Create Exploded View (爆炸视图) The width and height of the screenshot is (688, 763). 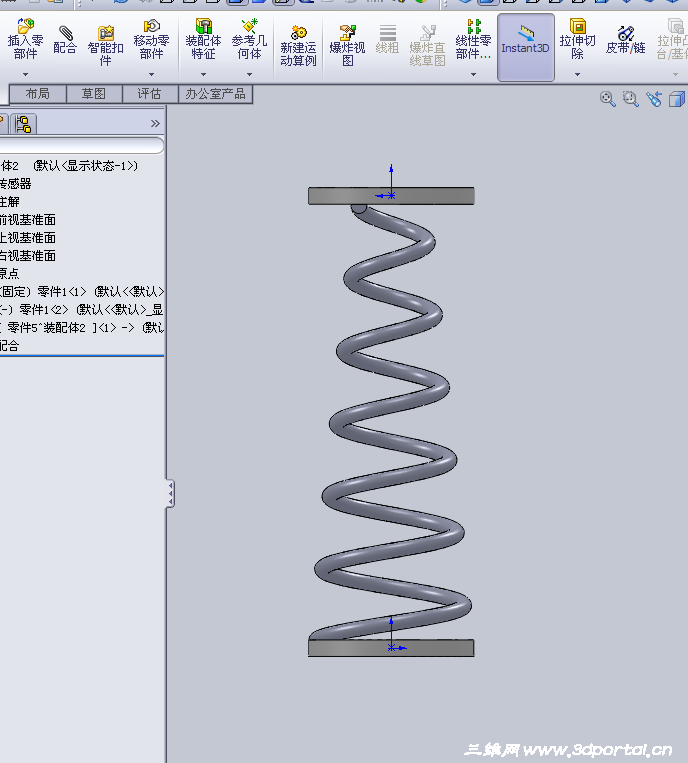click(x=347, y=46)
